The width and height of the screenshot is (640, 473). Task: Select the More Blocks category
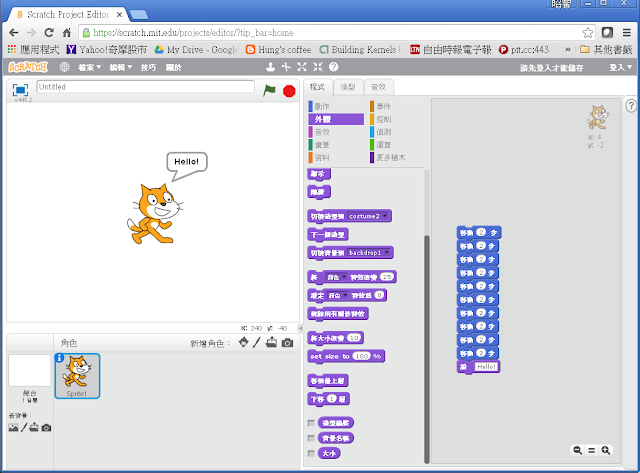tap(397, 157)
